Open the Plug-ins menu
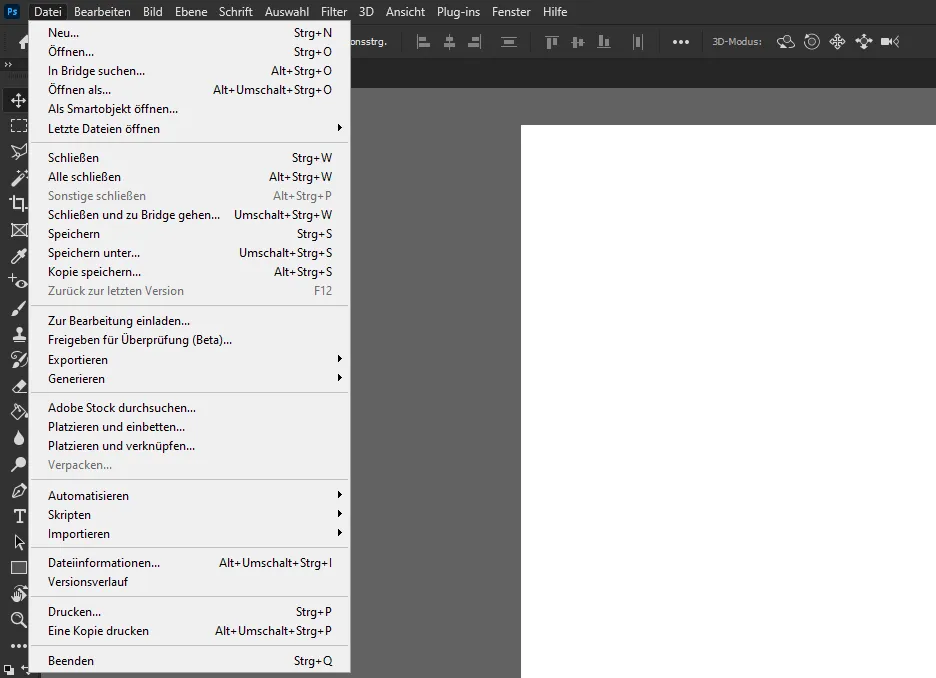936x678 pixels. point(458,12)
